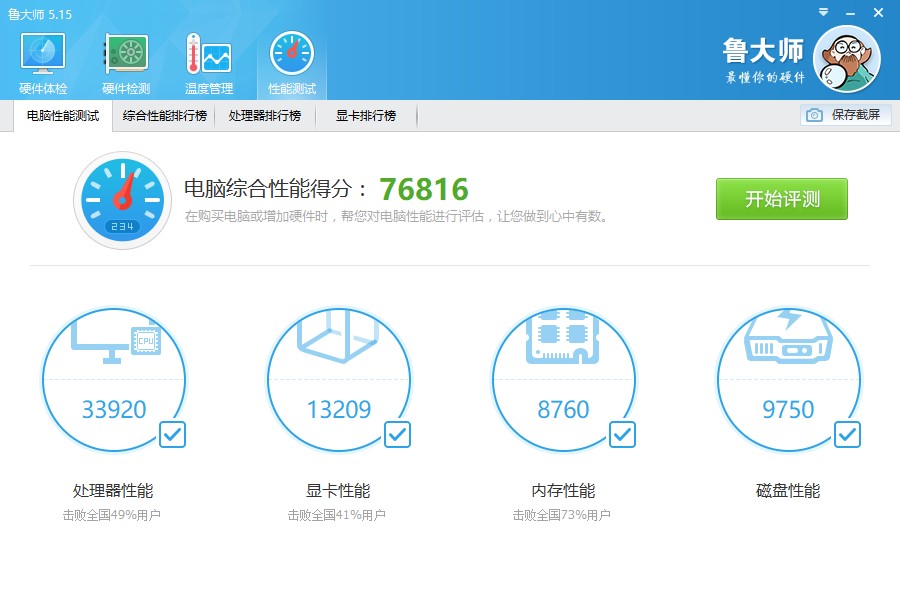Open the title bar dropdown arrow menu
This screenshot has height=600, width=900.
823,13
